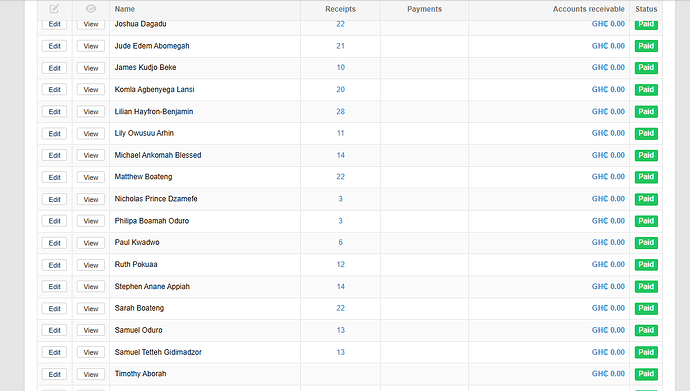Edit Jude Edem Abomegah's record
690x391 pixels.
pyautogui.click(x=54, y=46)
